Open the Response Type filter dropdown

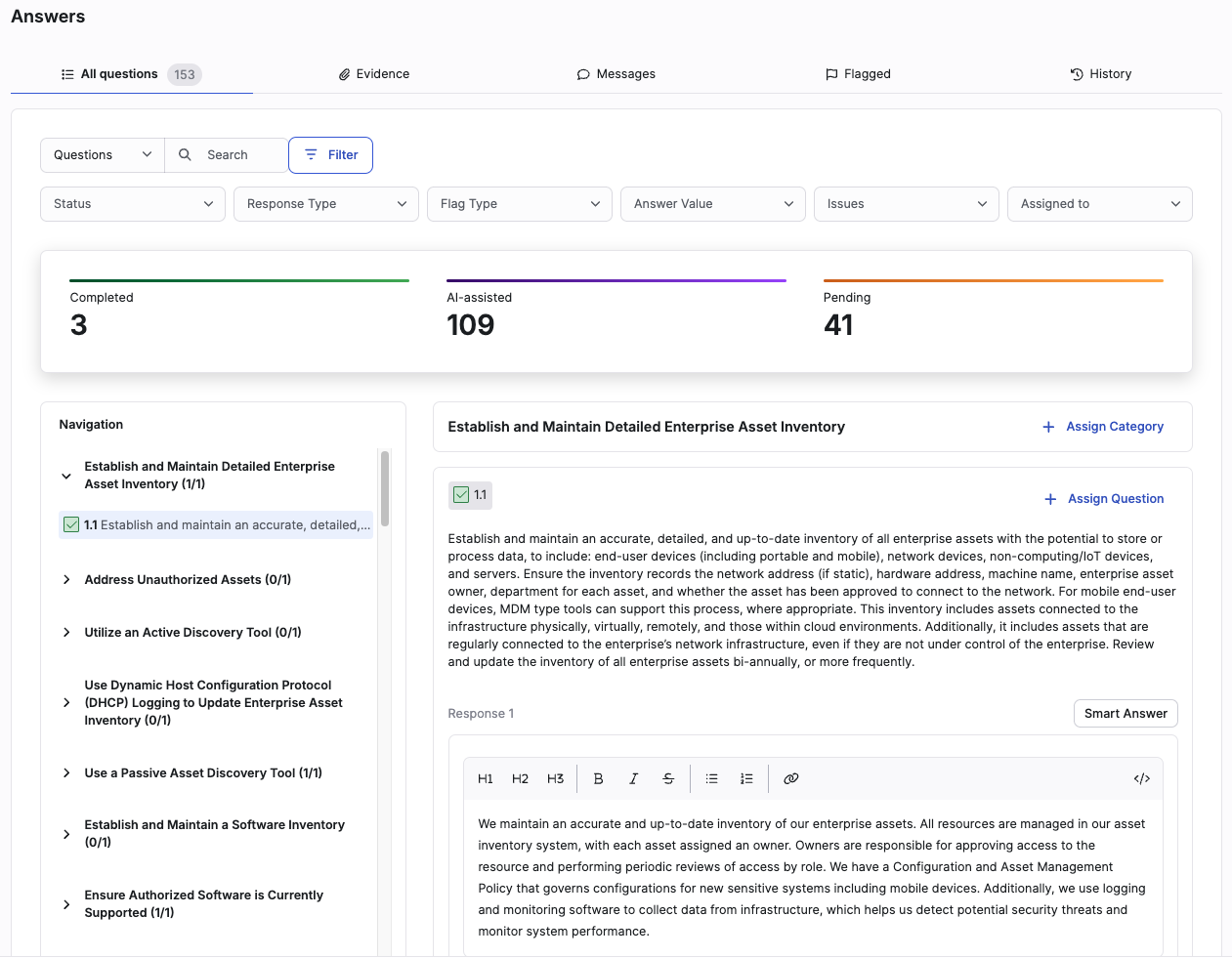point(326,204)
